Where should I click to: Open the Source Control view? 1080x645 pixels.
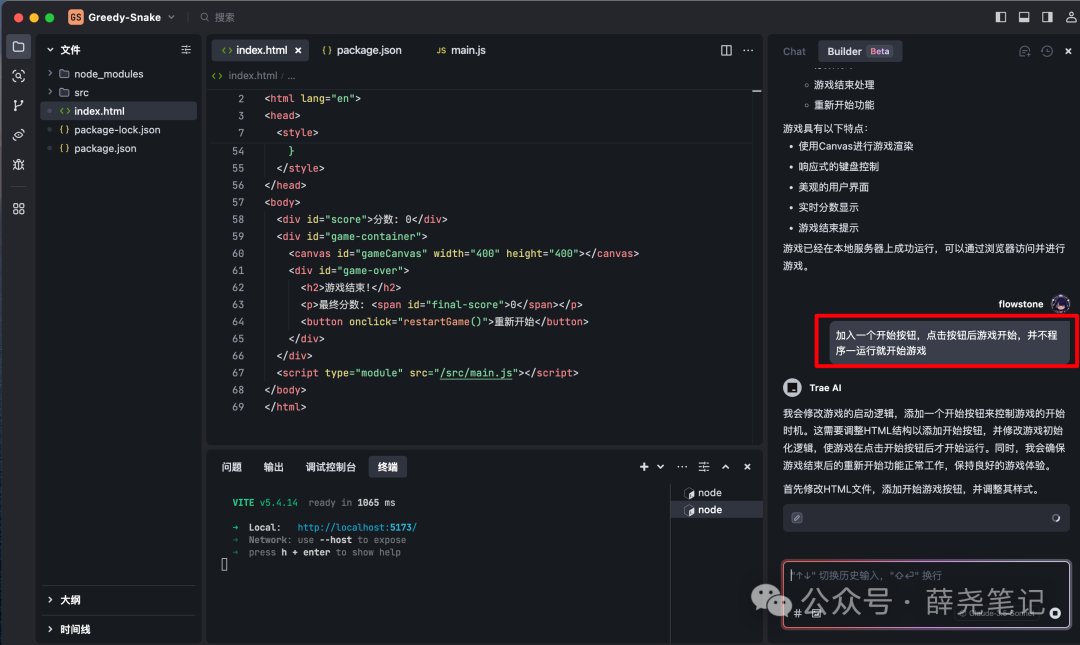point(19,105)
